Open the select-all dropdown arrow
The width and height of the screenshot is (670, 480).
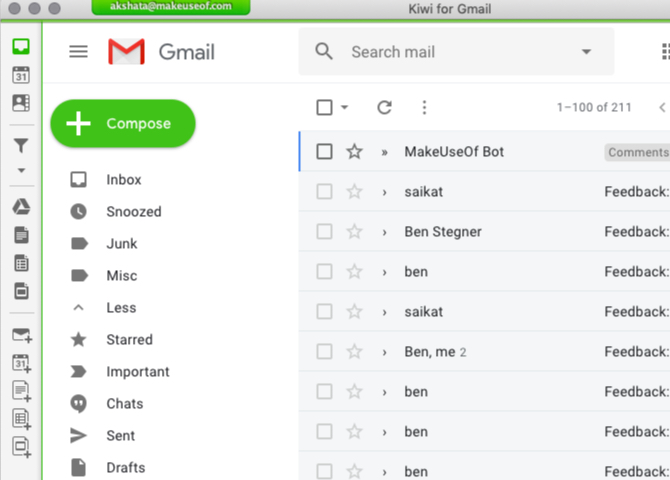coord(345,108)
